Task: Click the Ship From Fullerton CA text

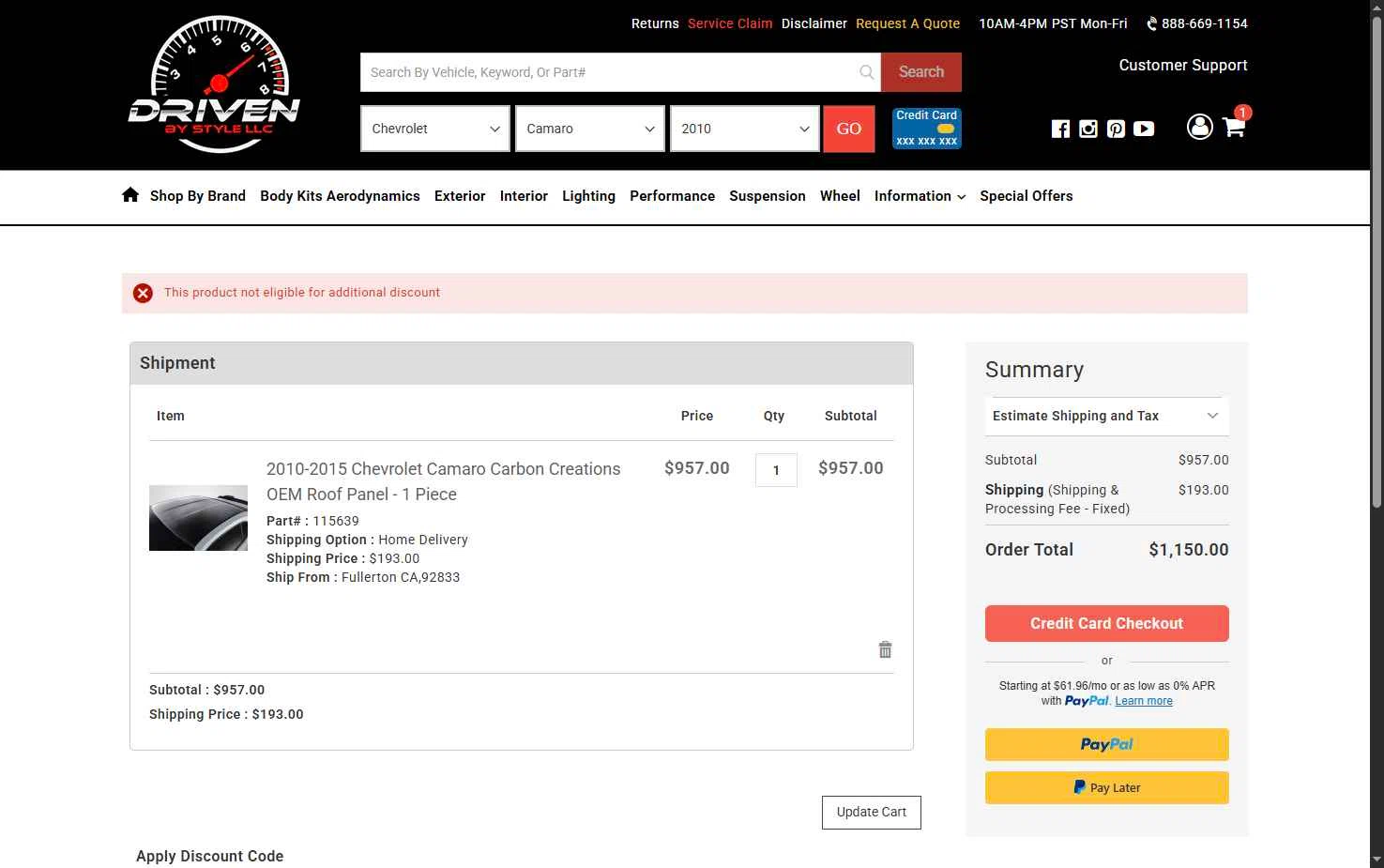Action: point(363,577)
